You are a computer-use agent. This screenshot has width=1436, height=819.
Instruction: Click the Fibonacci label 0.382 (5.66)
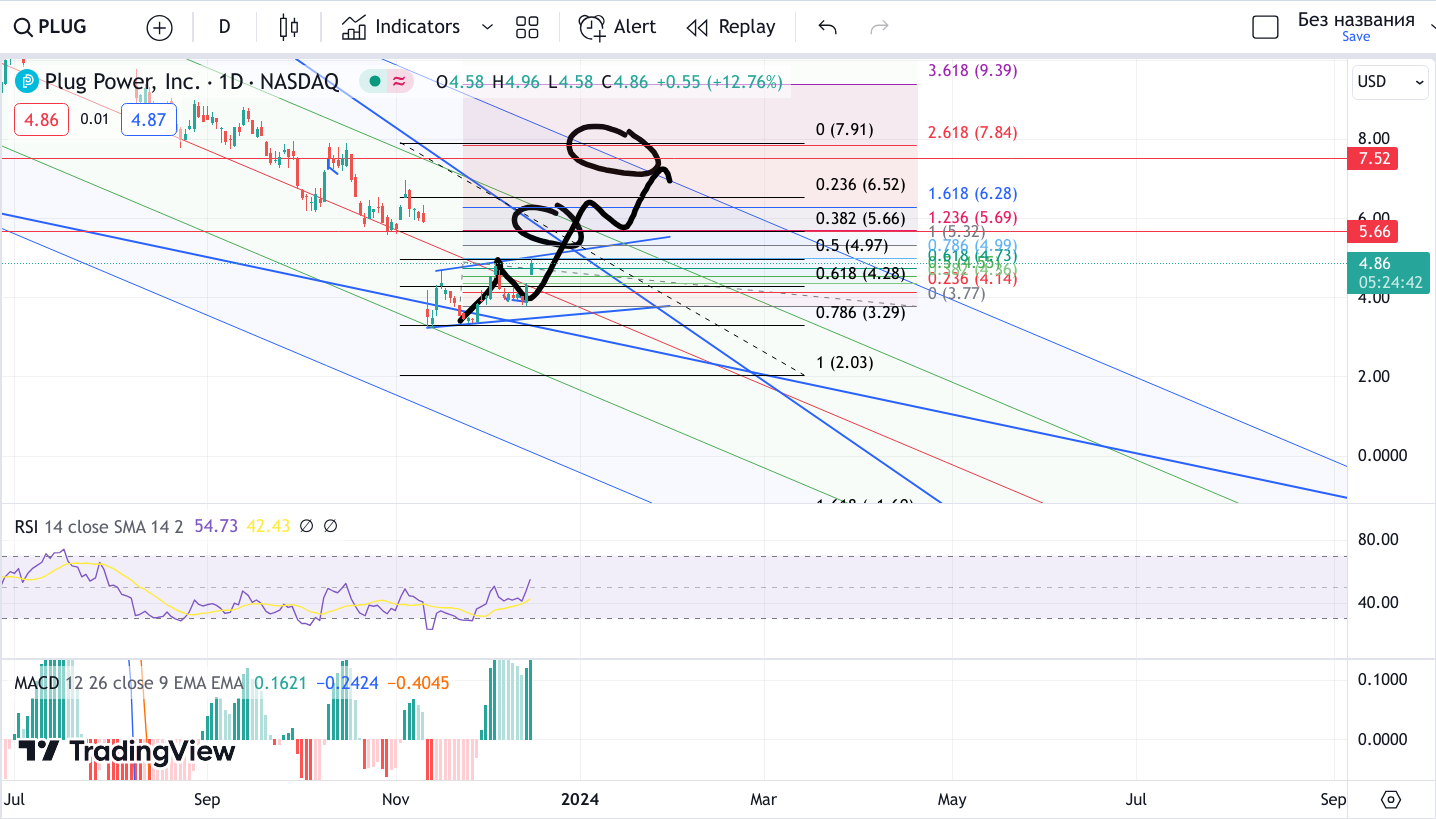[860, 219]
